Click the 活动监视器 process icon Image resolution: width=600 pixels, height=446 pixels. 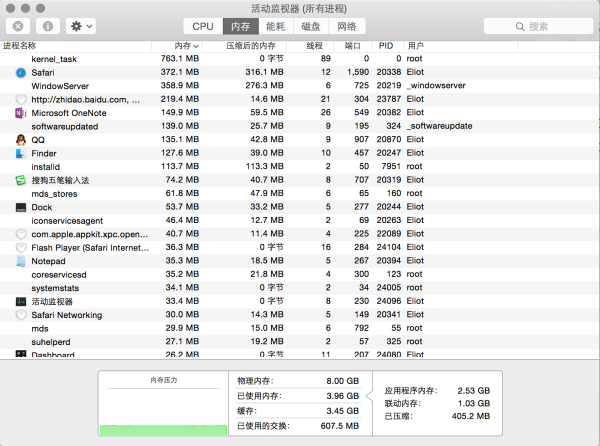[21, 301]
